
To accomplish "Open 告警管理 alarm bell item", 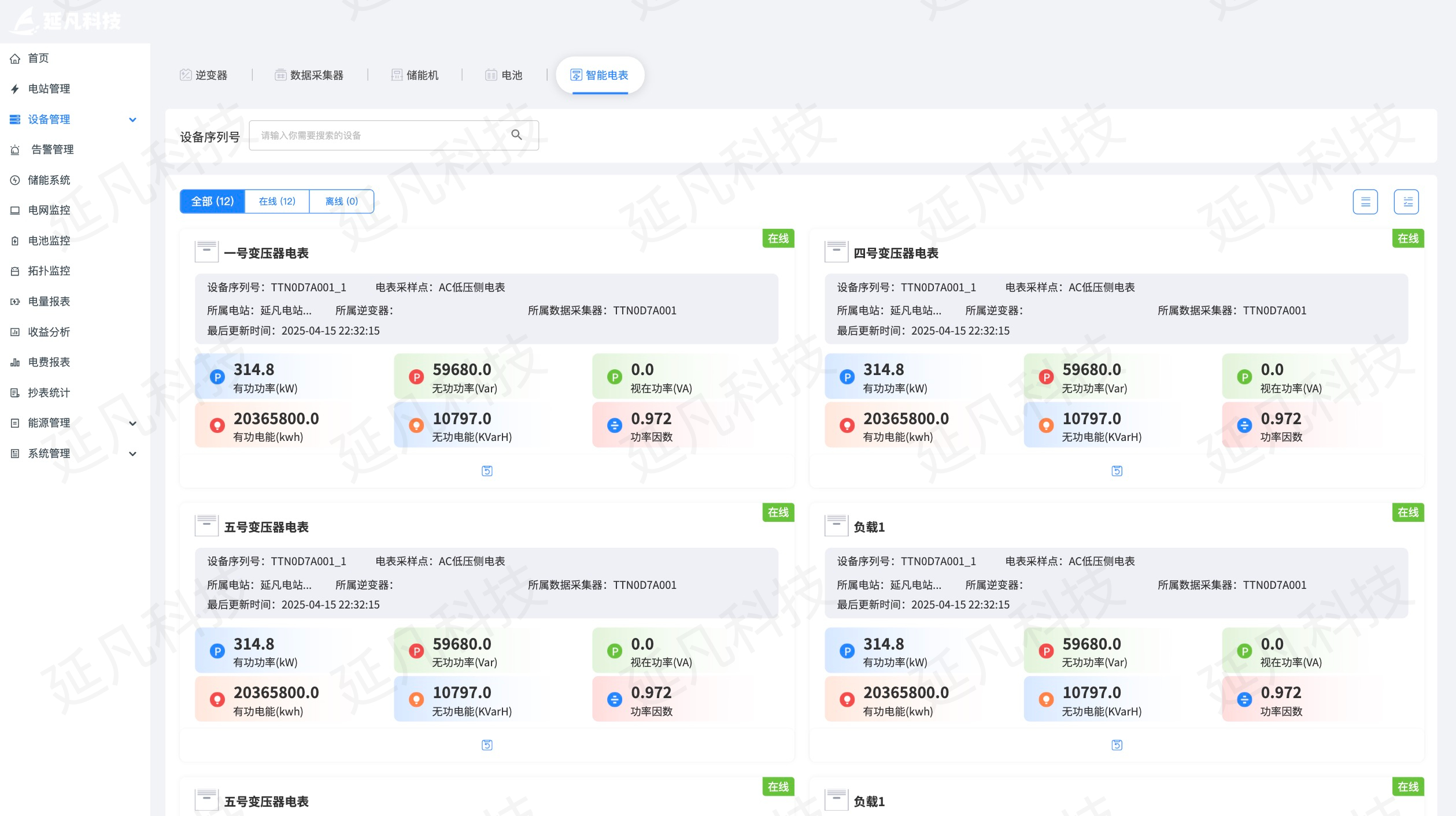I will click(x=52, y=150).
